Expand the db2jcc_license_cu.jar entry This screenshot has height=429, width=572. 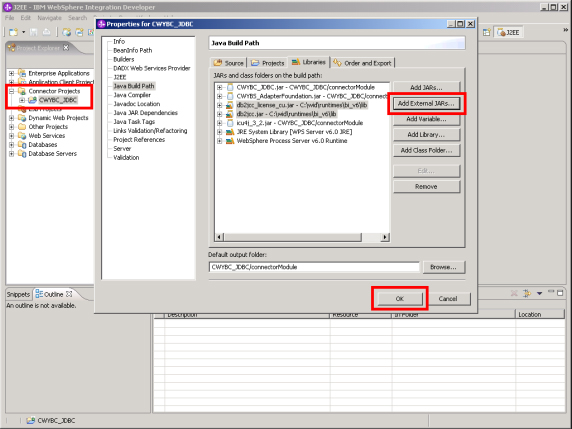tap(219, 105)
